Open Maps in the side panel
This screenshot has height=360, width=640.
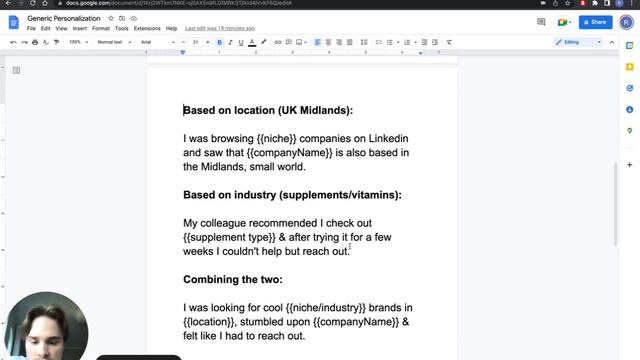pos(630,131)
